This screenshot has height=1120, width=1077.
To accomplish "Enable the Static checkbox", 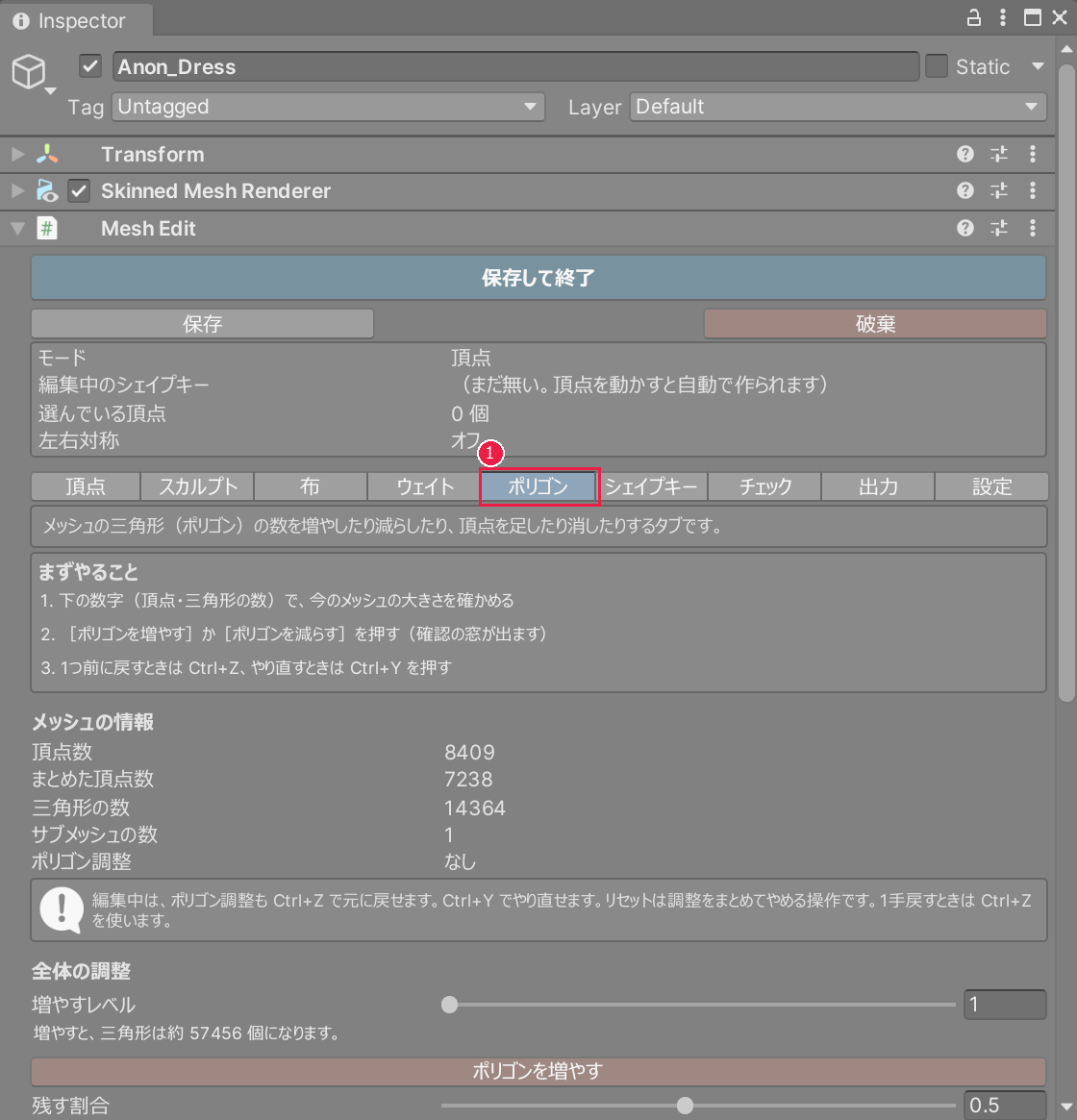I will [937, 66].
